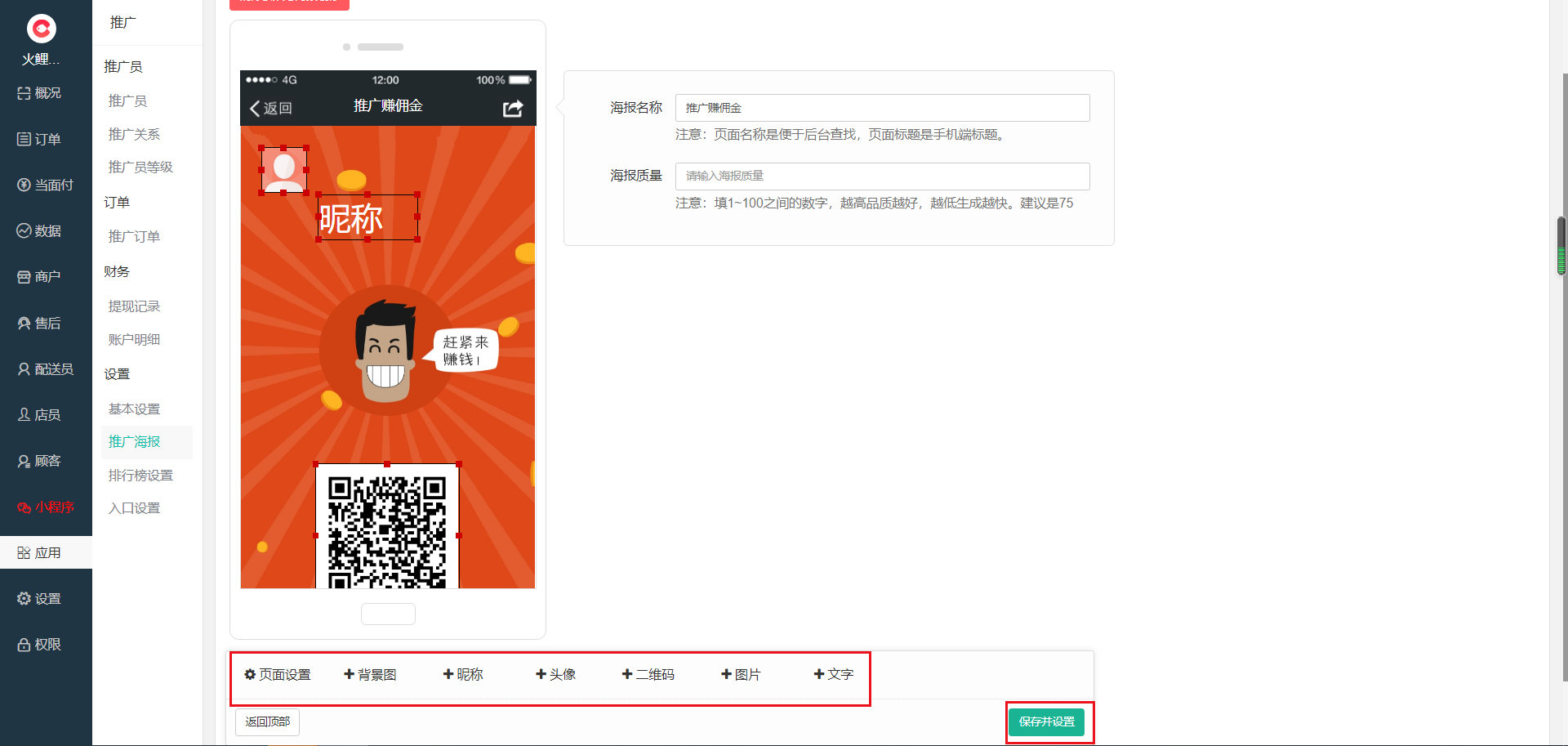
Task: Select 推广关系 submenu link
Action: (134, 134)
